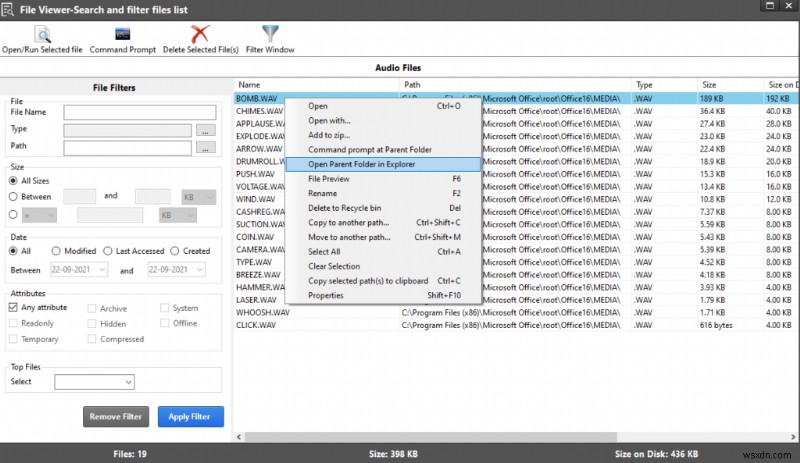Choose Open in the context menu
The image size is (800, 463).
pos(384,106)
